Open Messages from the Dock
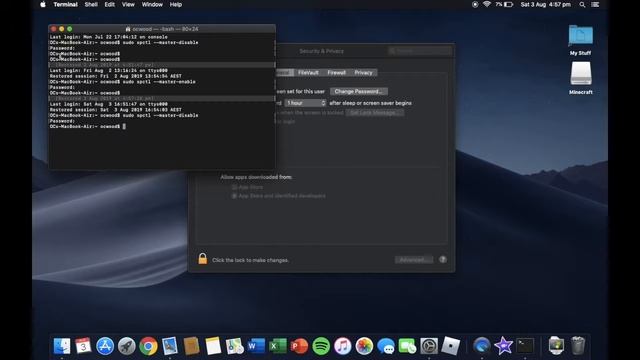Screen dimensions: 640x360 pos(386,346)
